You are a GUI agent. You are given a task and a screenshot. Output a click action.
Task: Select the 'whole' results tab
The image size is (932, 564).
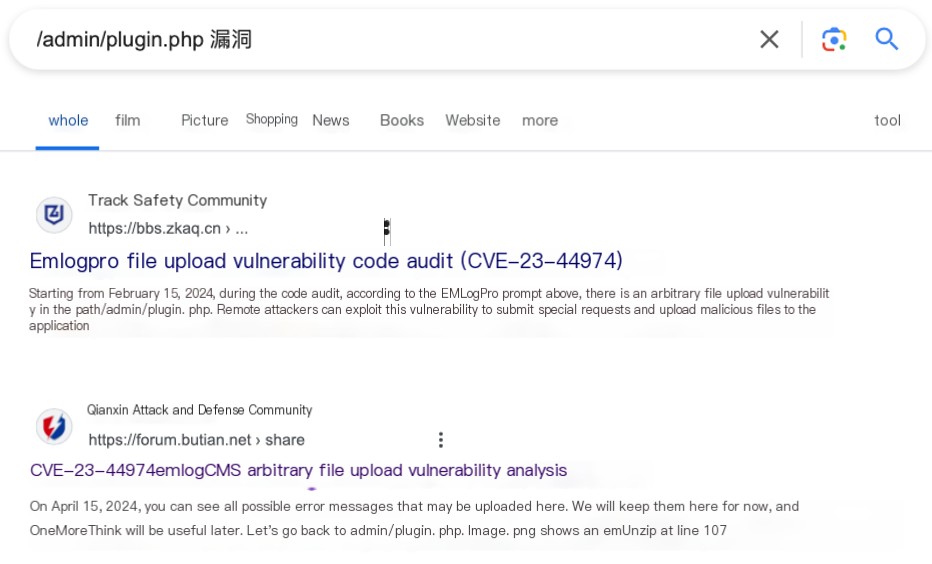(68, 121)
